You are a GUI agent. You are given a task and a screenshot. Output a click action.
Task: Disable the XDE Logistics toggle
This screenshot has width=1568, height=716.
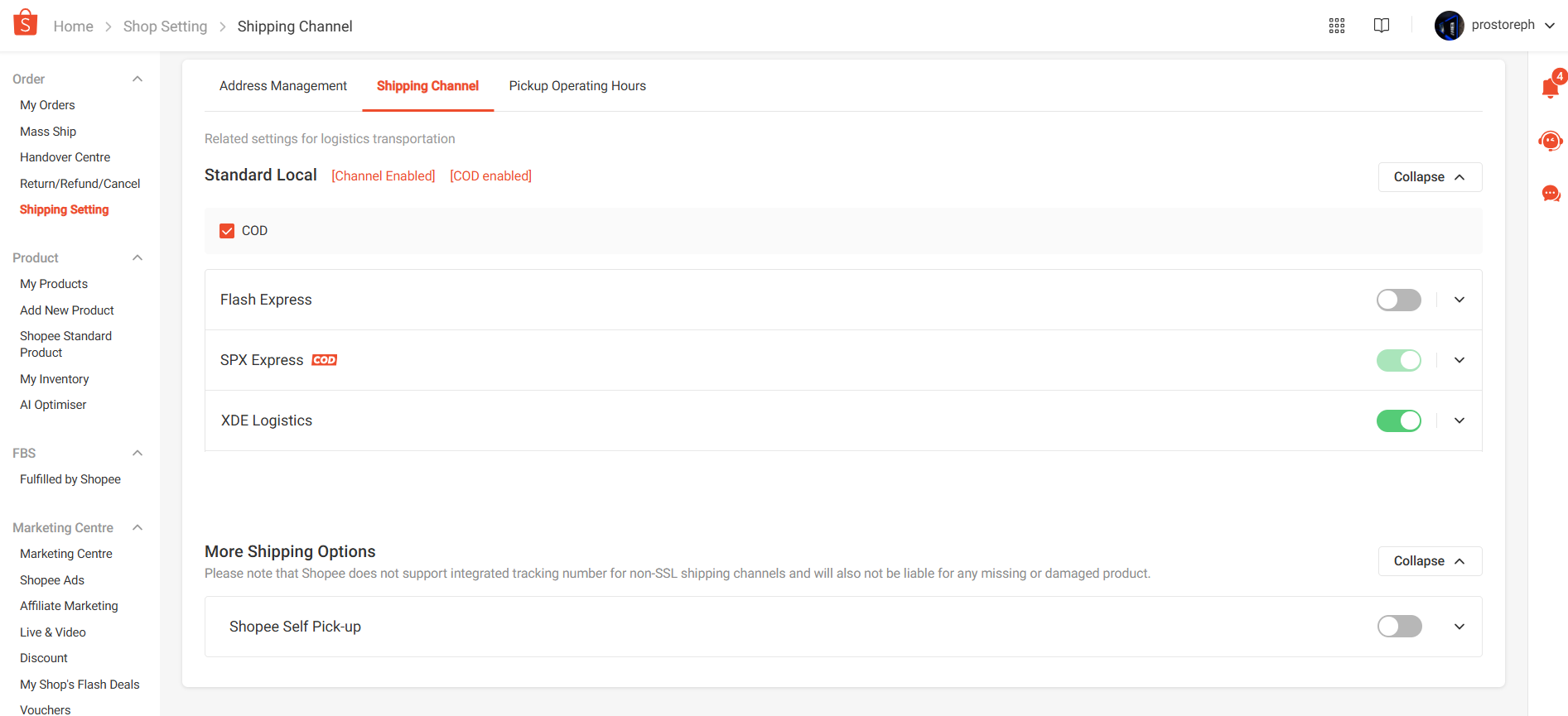click(1399, 420)
